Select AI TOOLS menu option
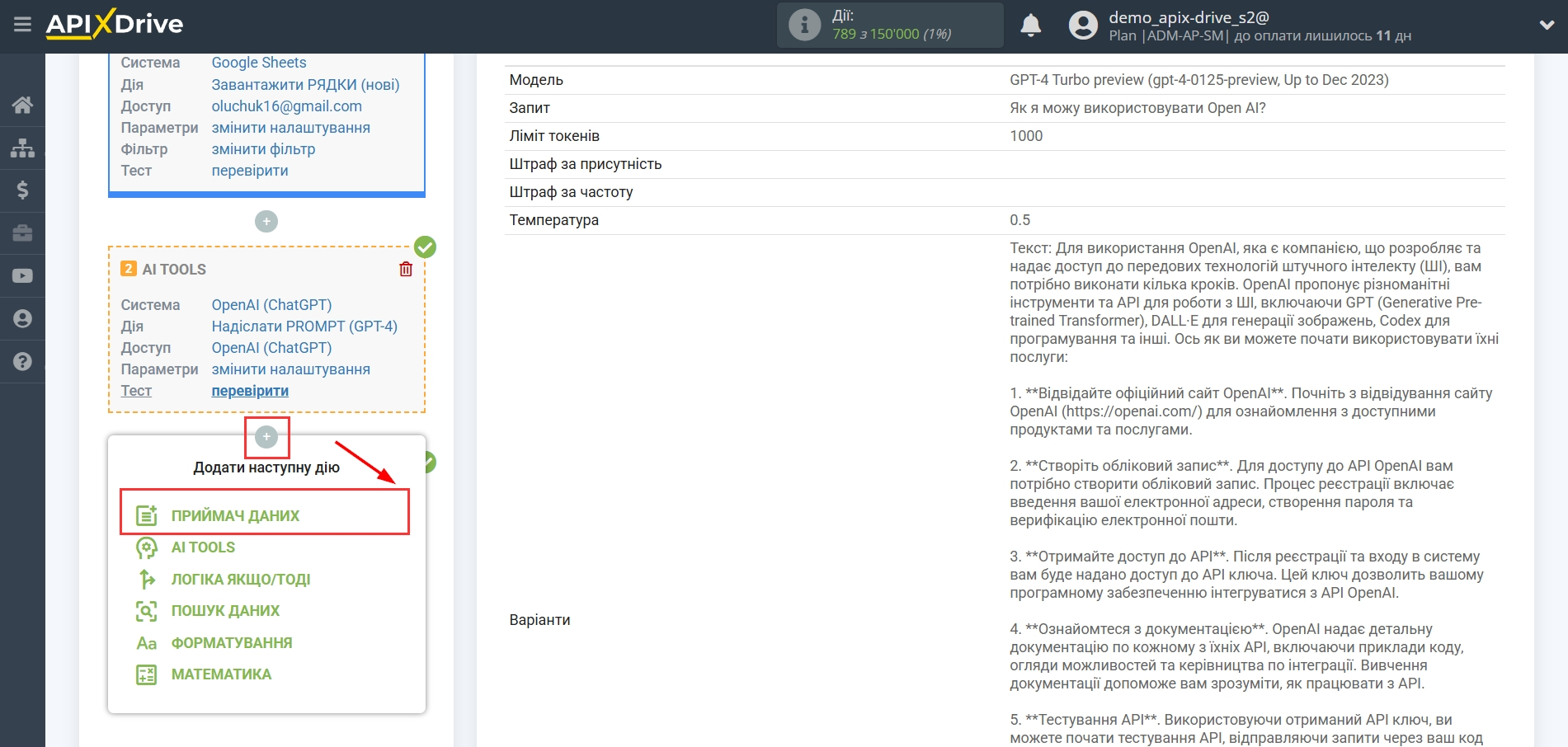 (203, 547)
